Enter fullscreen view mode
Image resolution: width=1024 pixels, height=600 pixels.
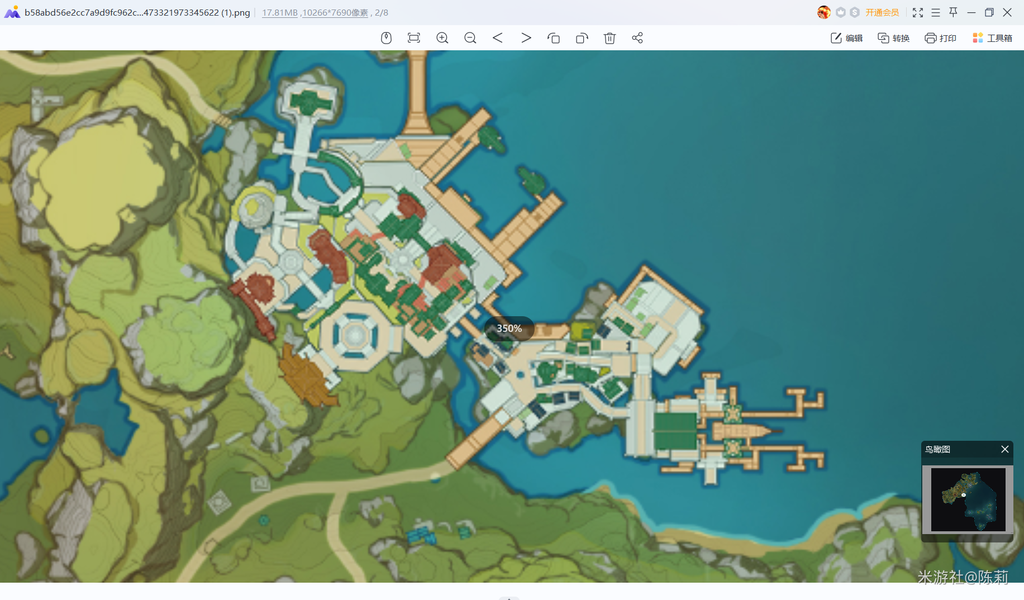(x=918, y=12)
